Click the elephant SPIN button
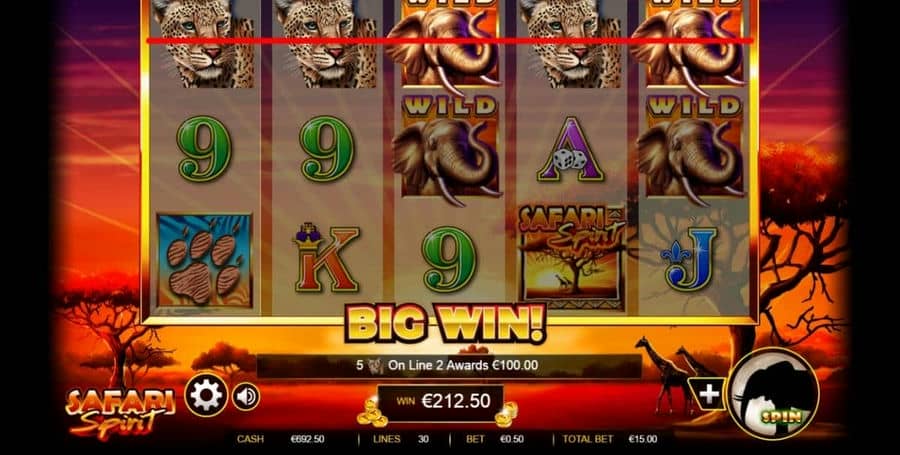Screen dimensions: 900x455 tap(773, 393)
